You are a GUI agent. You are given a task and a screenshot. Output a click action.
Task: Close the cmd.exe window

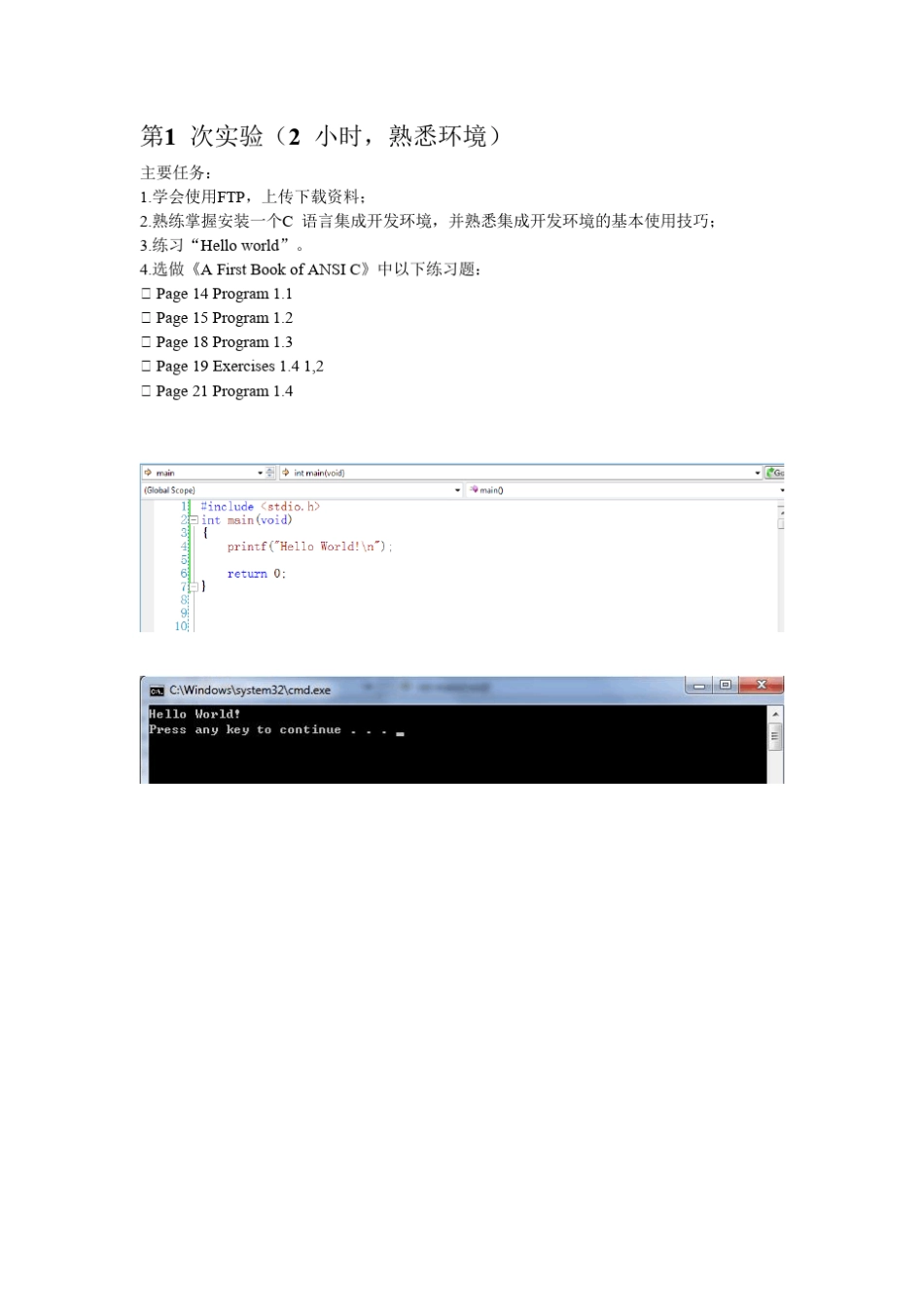[x=762, y=686]
